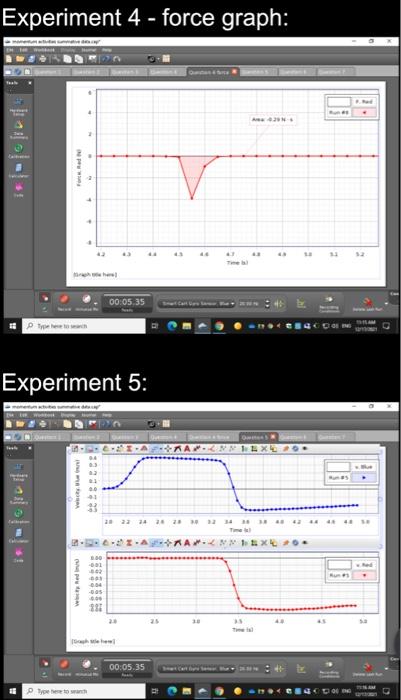Image resolution: width=401 pixels, height=700 pixels.
Task: Click slope tool on blue velocity graph toolbar
Action: [177, 449]
